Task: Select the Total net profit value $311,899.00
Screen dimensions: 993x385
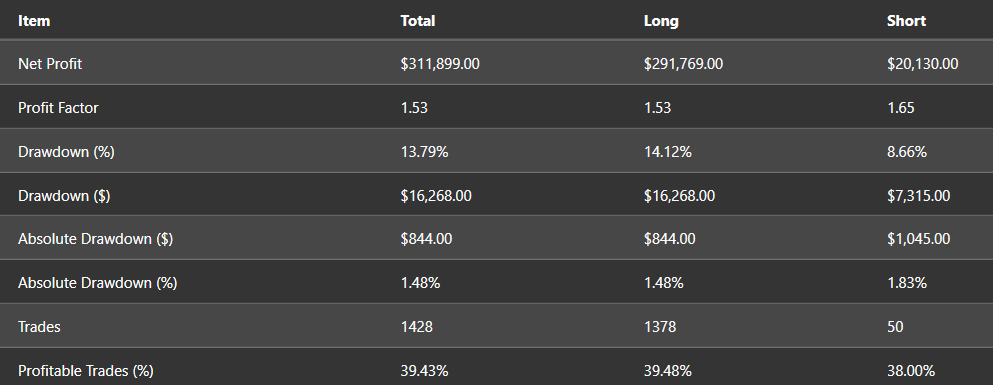Action: [440, 64]
